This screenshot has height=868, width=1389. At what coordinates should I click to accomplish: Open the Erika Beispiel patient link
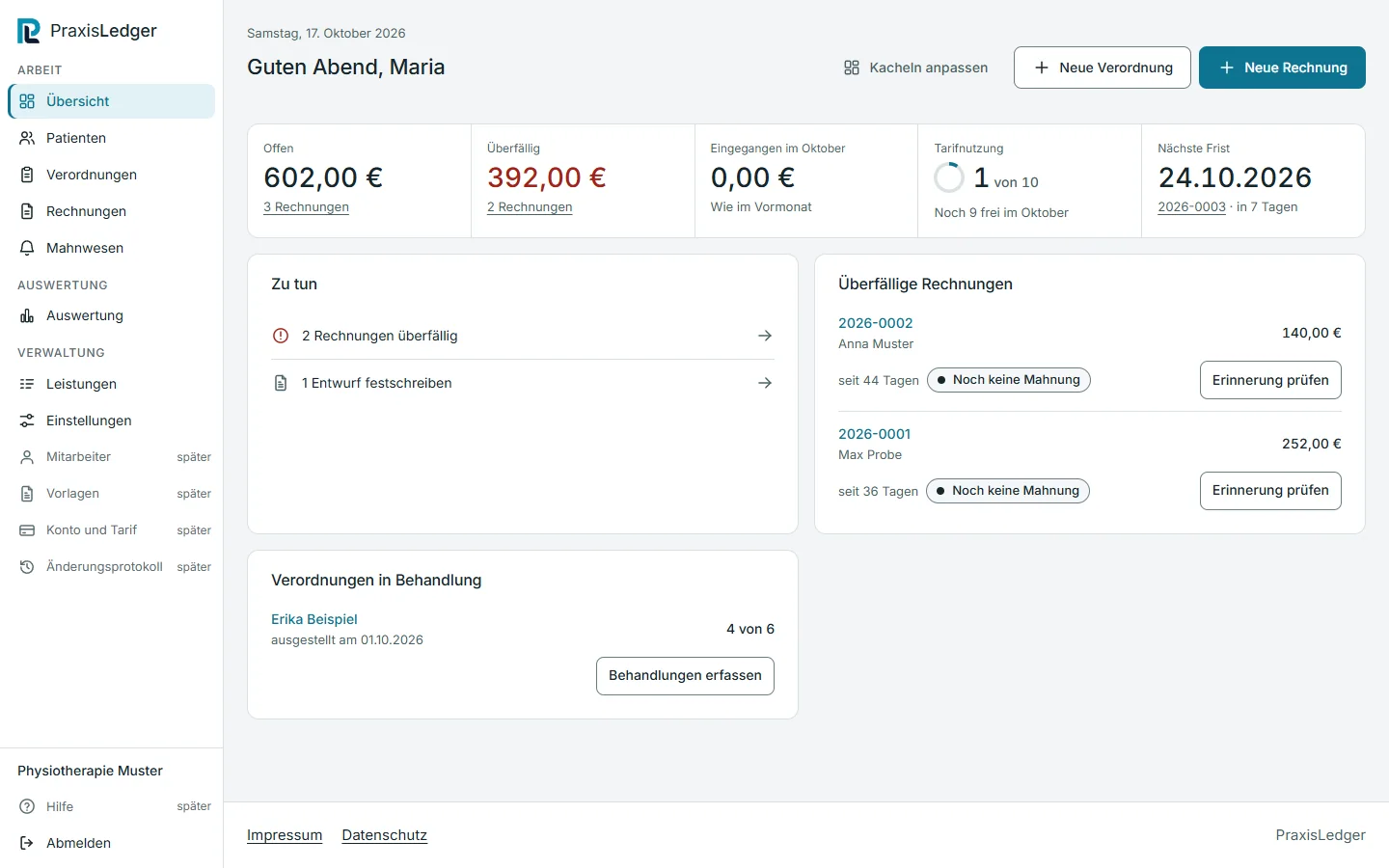[x=314, y=619]
